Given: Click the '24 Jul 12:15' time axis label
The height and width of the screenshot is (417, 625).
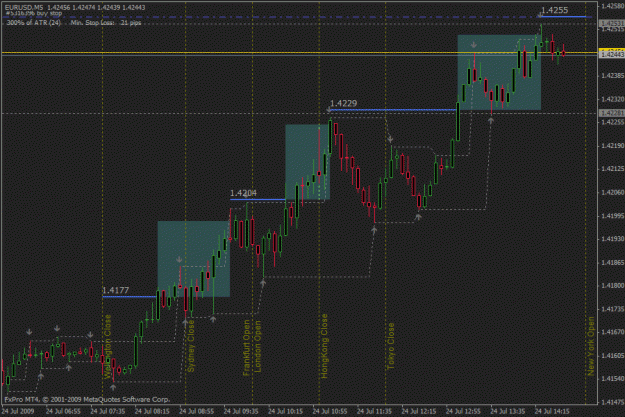Looking at the screenshot, I should click(x=419, y=411).
